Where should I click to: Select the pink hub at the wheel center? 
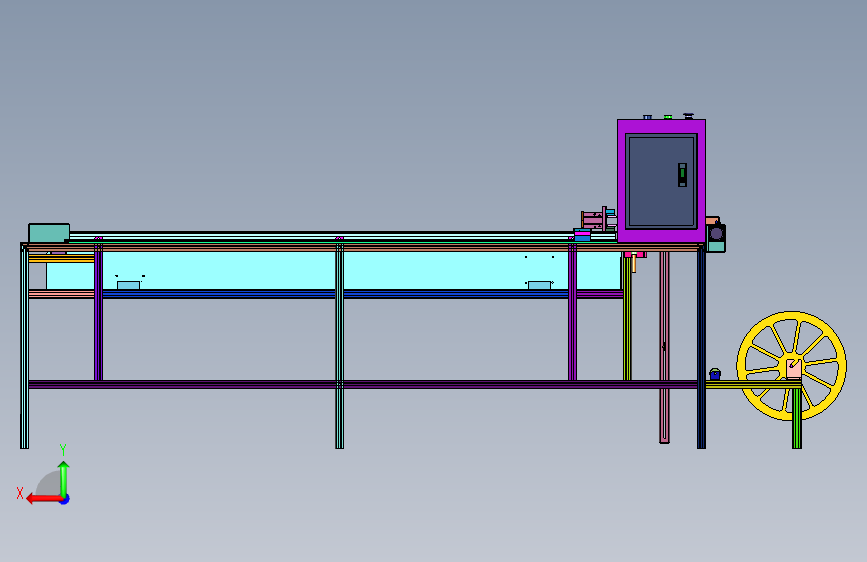tap(794, 368)
